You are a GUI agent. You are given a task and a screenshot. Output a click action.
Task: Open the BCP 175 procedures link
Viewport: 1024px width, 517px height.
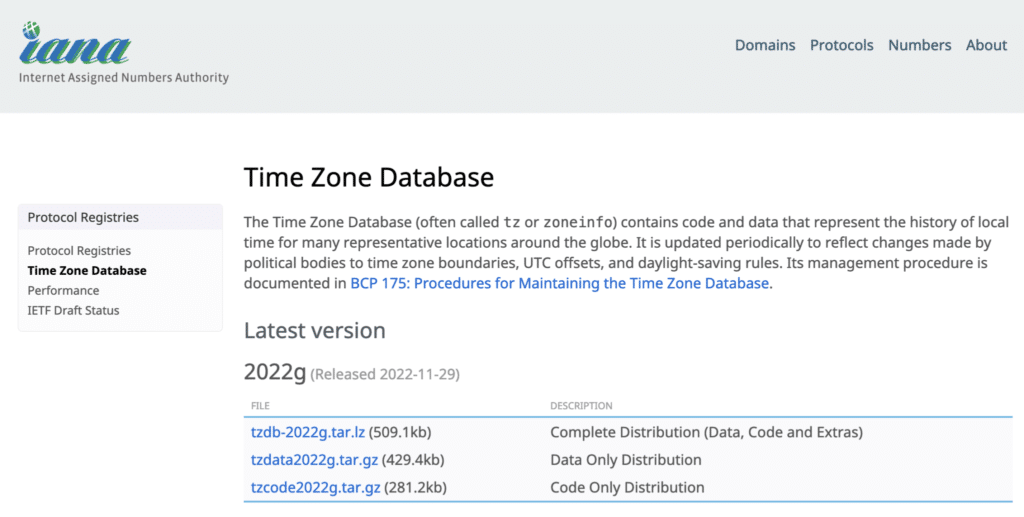coord(559,283)
